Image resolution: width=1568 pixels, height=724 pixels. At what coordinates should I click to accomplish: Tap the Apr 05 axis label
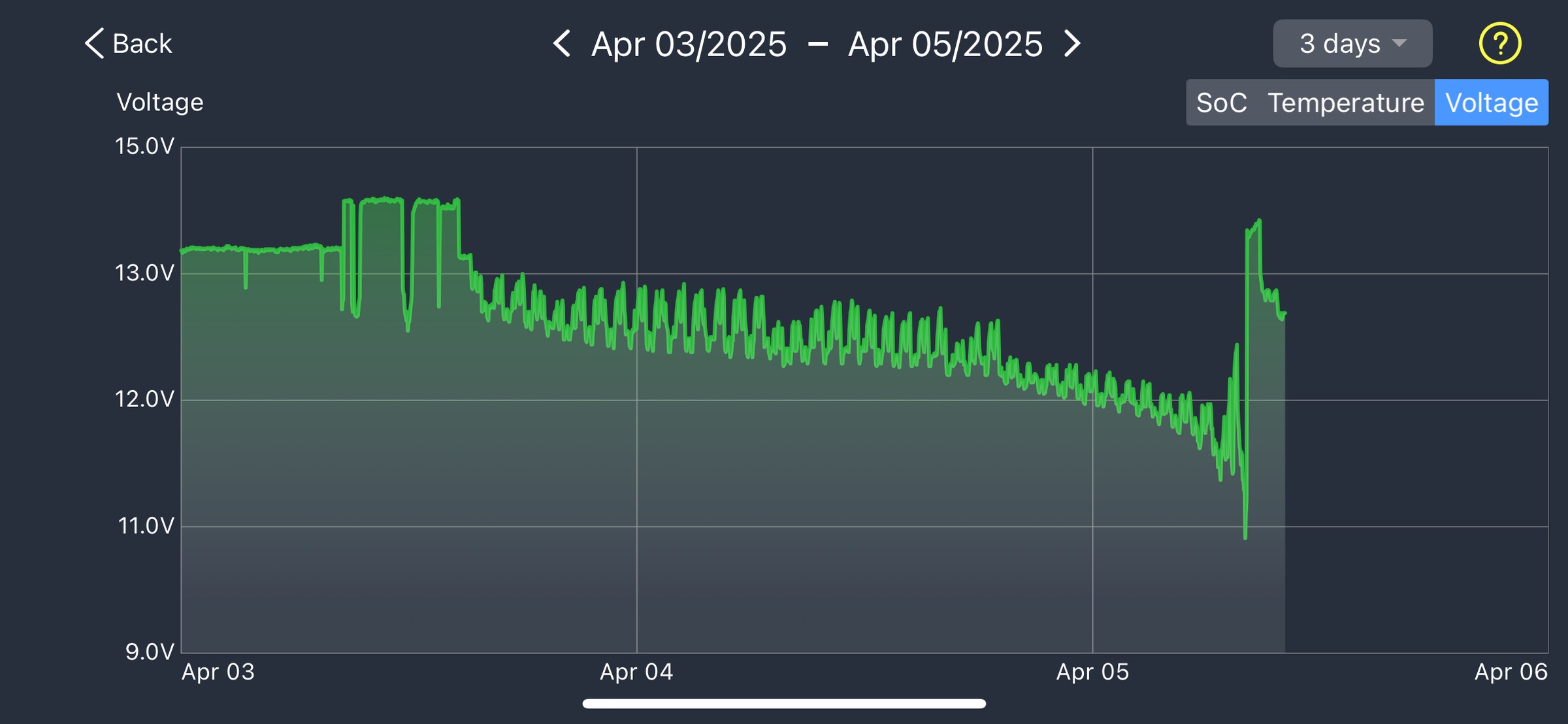coord(1092,672)
